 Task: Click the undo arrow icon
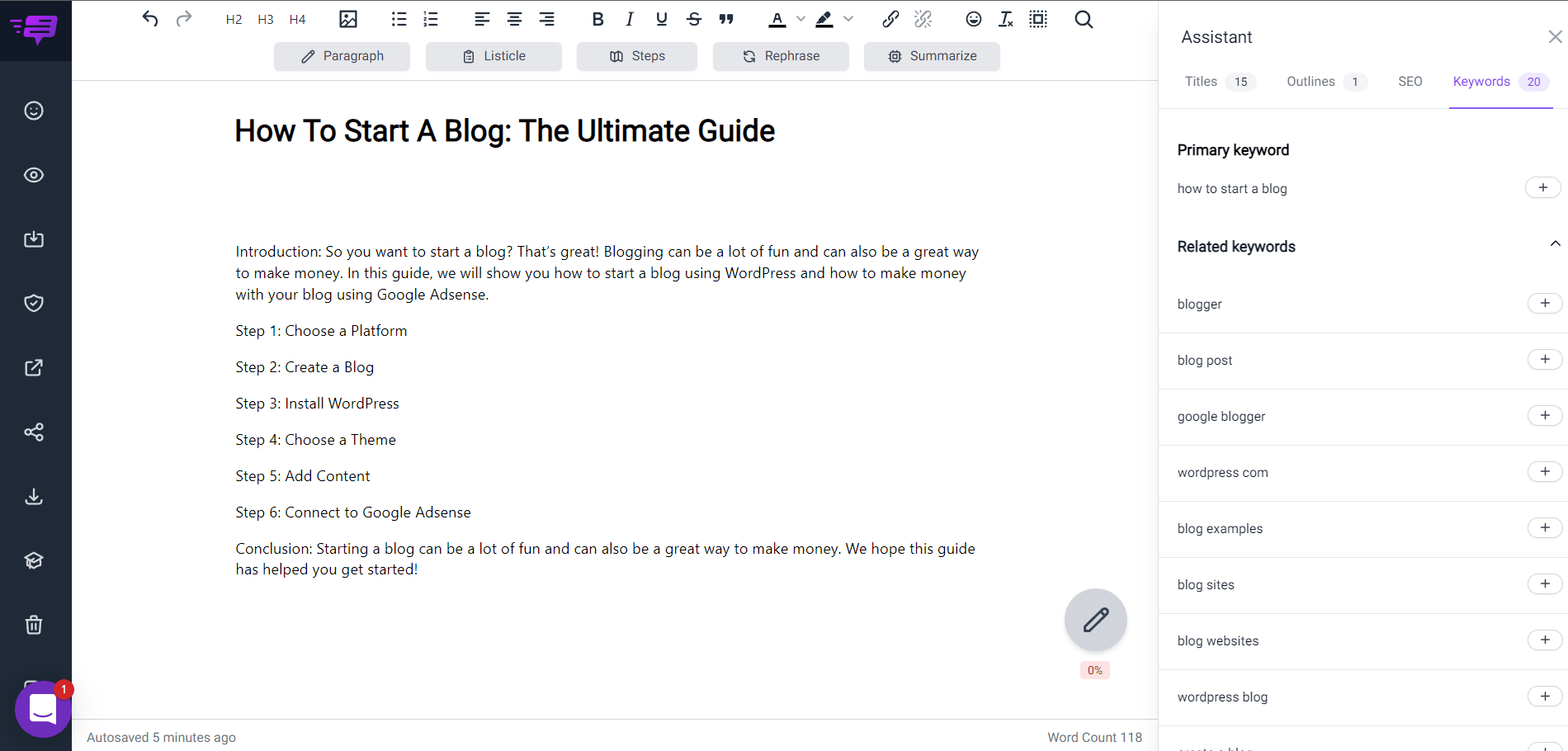[149, 19]
